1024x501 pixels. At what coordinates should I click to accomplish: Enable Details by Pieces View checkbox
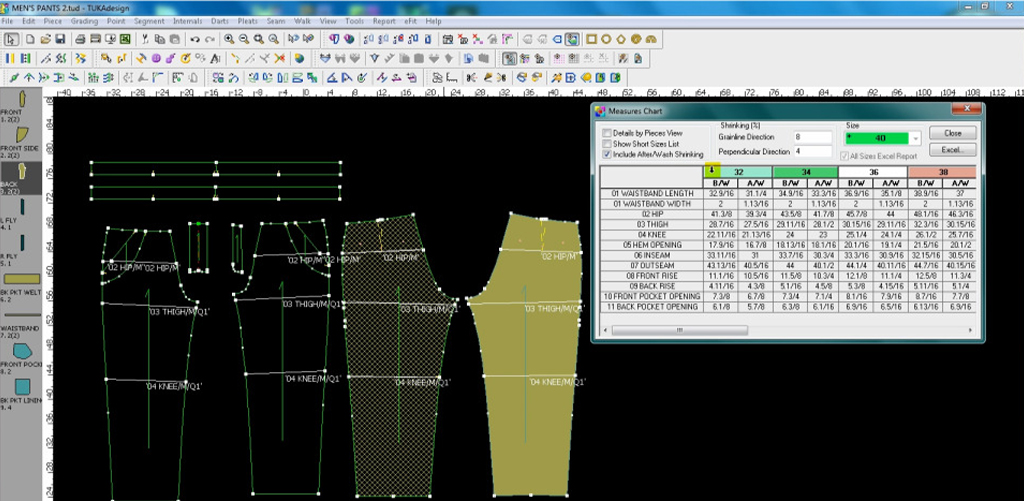tap(606, 133)
